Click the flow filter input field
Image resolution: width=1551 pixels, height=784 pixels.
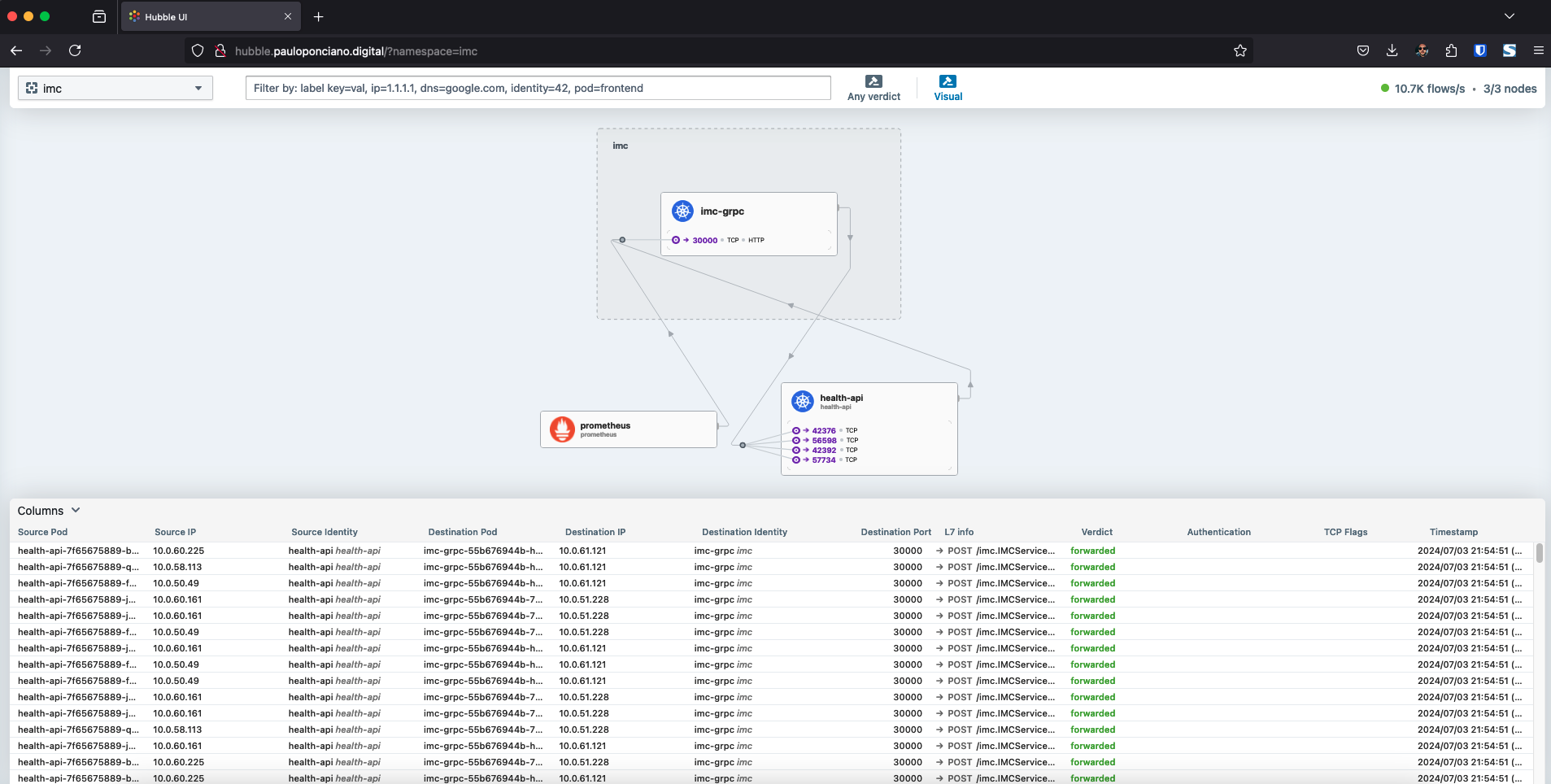point(538,88)
